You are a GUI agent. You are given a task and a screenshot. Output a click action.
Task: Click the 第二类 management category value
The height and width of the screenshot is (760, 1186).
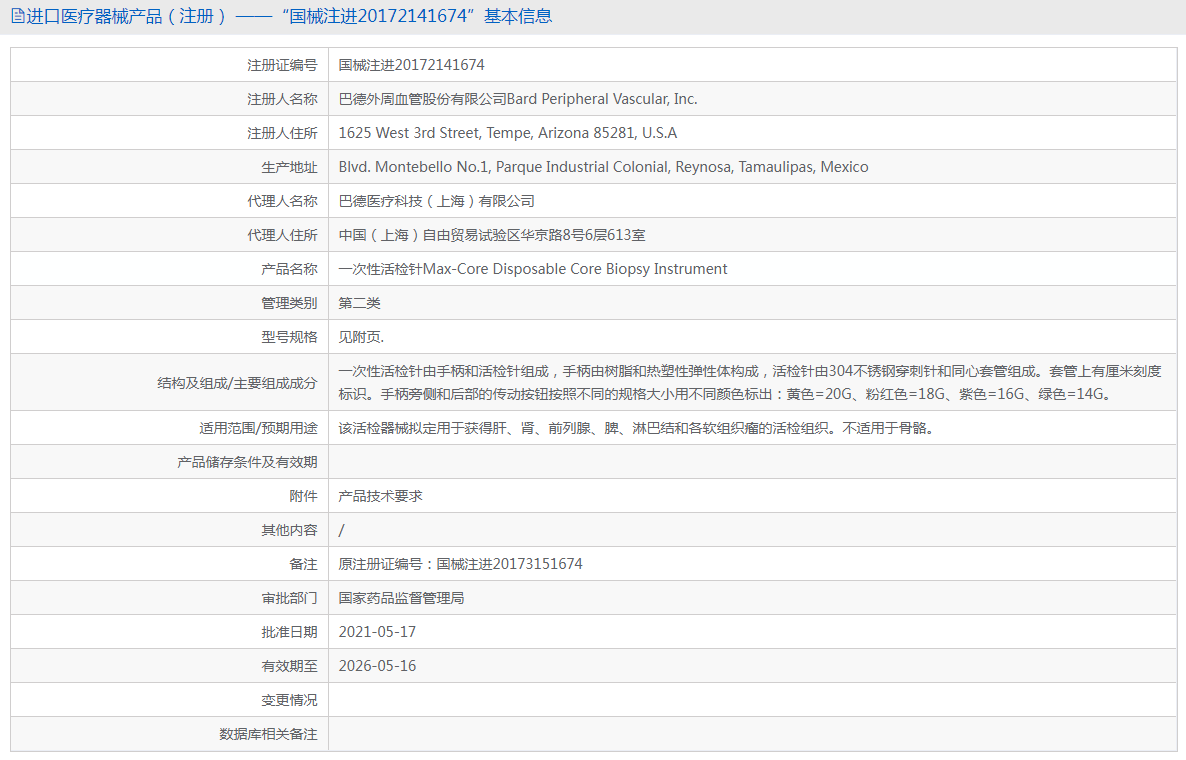360,303
